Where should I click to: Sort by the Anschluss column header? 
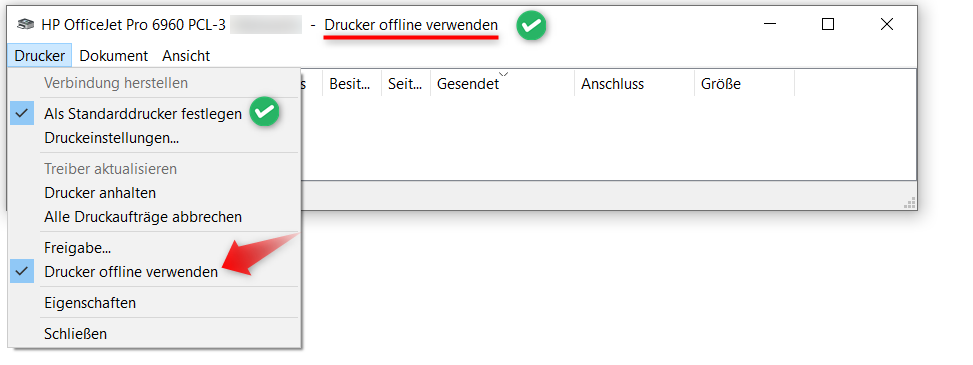(634, 84)
